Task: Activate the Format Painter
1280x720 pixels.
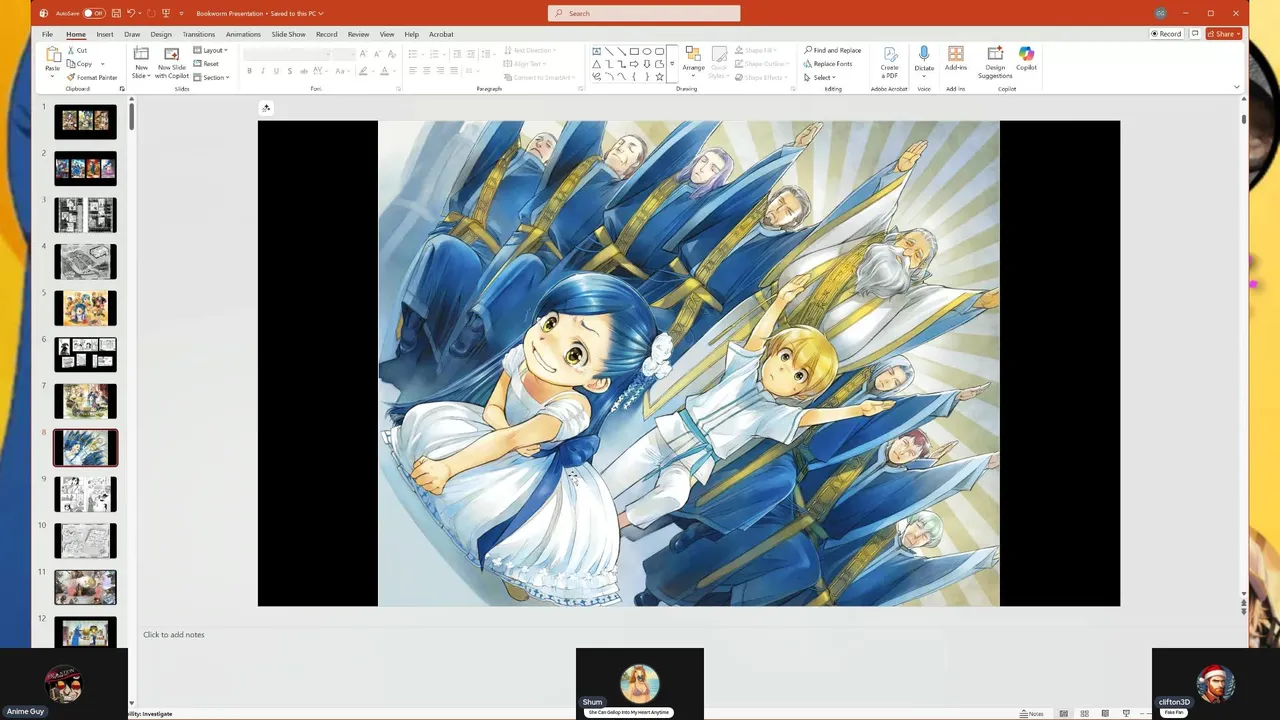Action: coord(92,77)
